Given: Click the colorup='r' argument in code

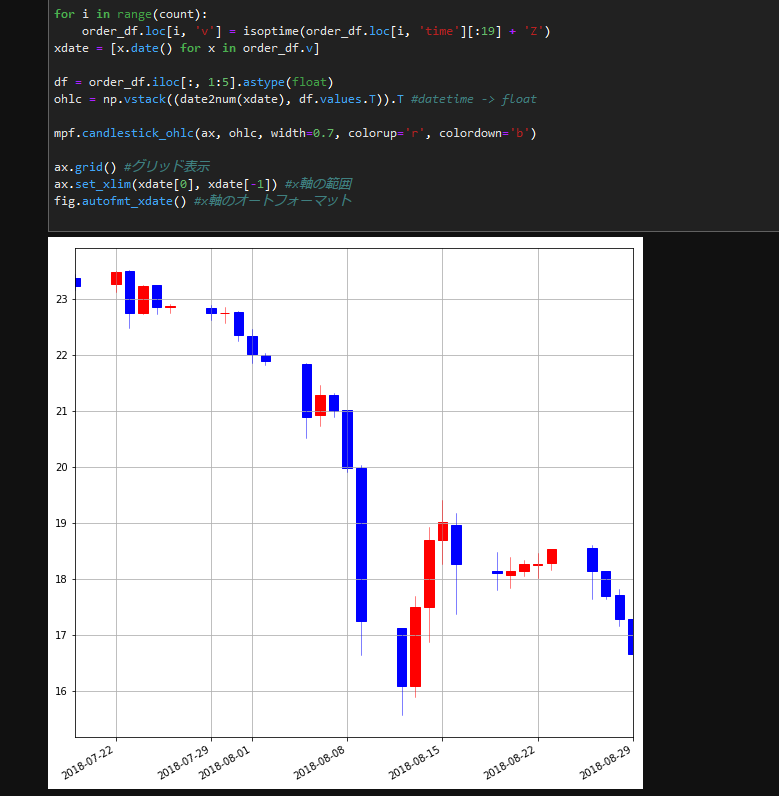Looking at the screenshot, I should pos(386,133).
